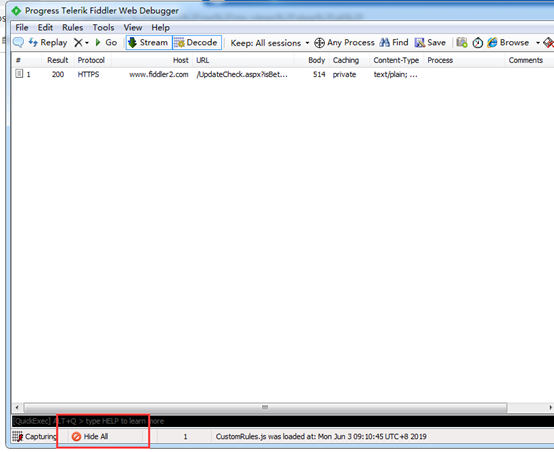Open the Tools menu
This screenshot has width=554, height=452.
103,28
